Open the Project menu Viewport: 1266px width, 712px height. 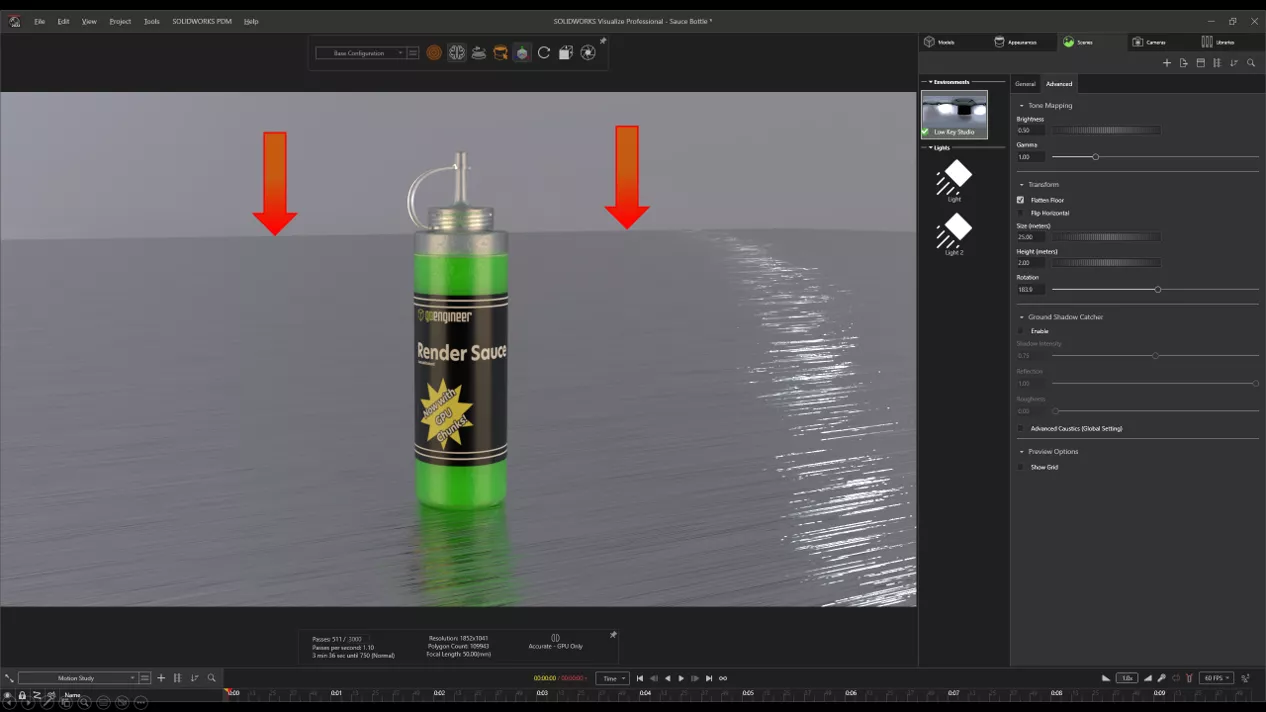point(120,21)
